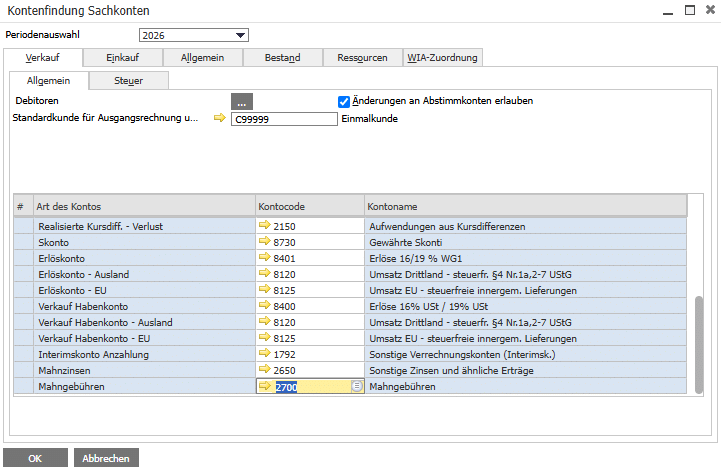Select the Steuer sub-tab
721x470 pixels.
[x=128, y=80]
